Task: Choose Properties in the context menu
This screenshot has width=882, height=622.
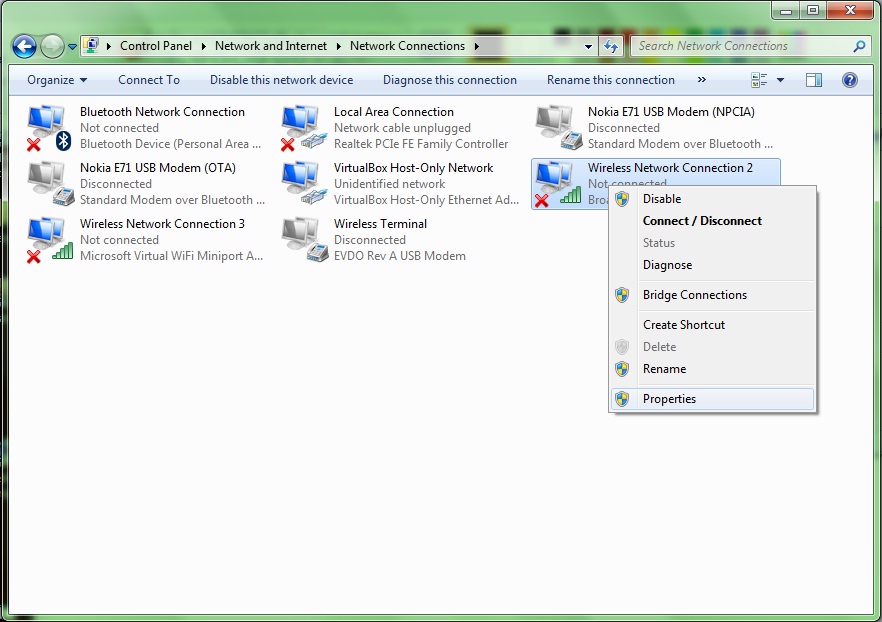Action: [712, 399]
